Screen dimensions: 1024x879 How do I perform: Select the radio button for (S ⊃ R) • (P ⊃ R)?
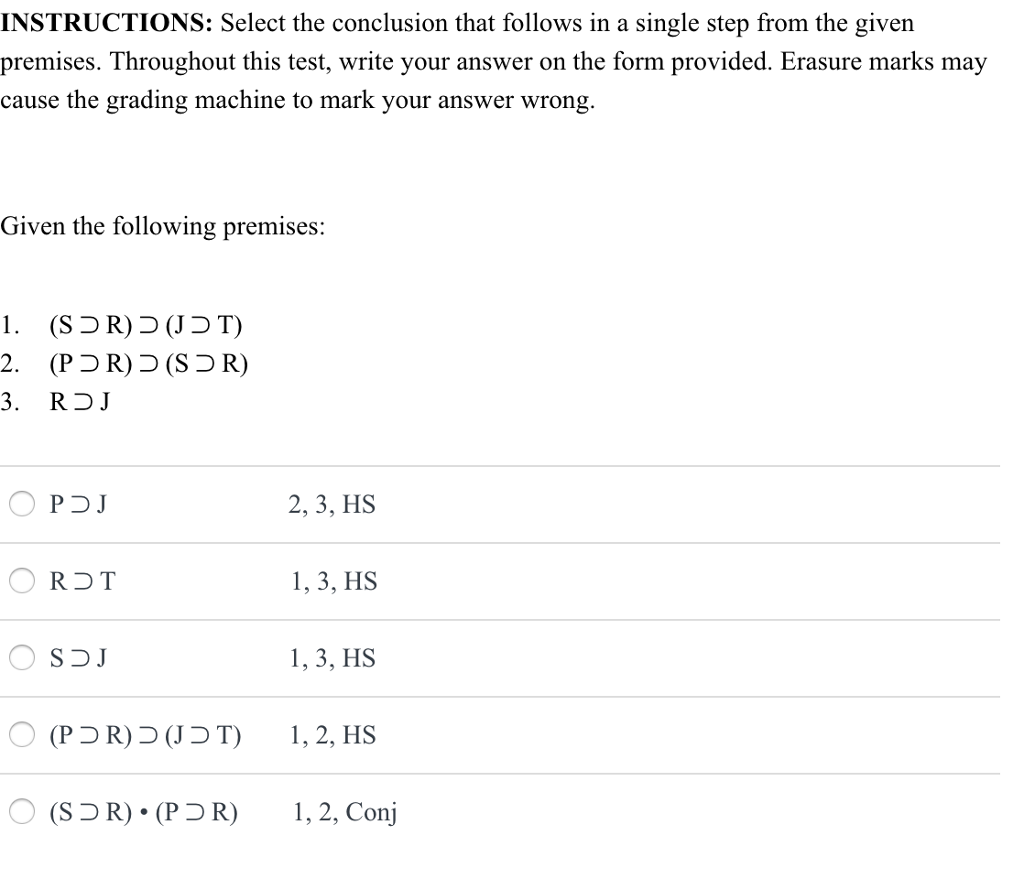[x=21, y=812]
